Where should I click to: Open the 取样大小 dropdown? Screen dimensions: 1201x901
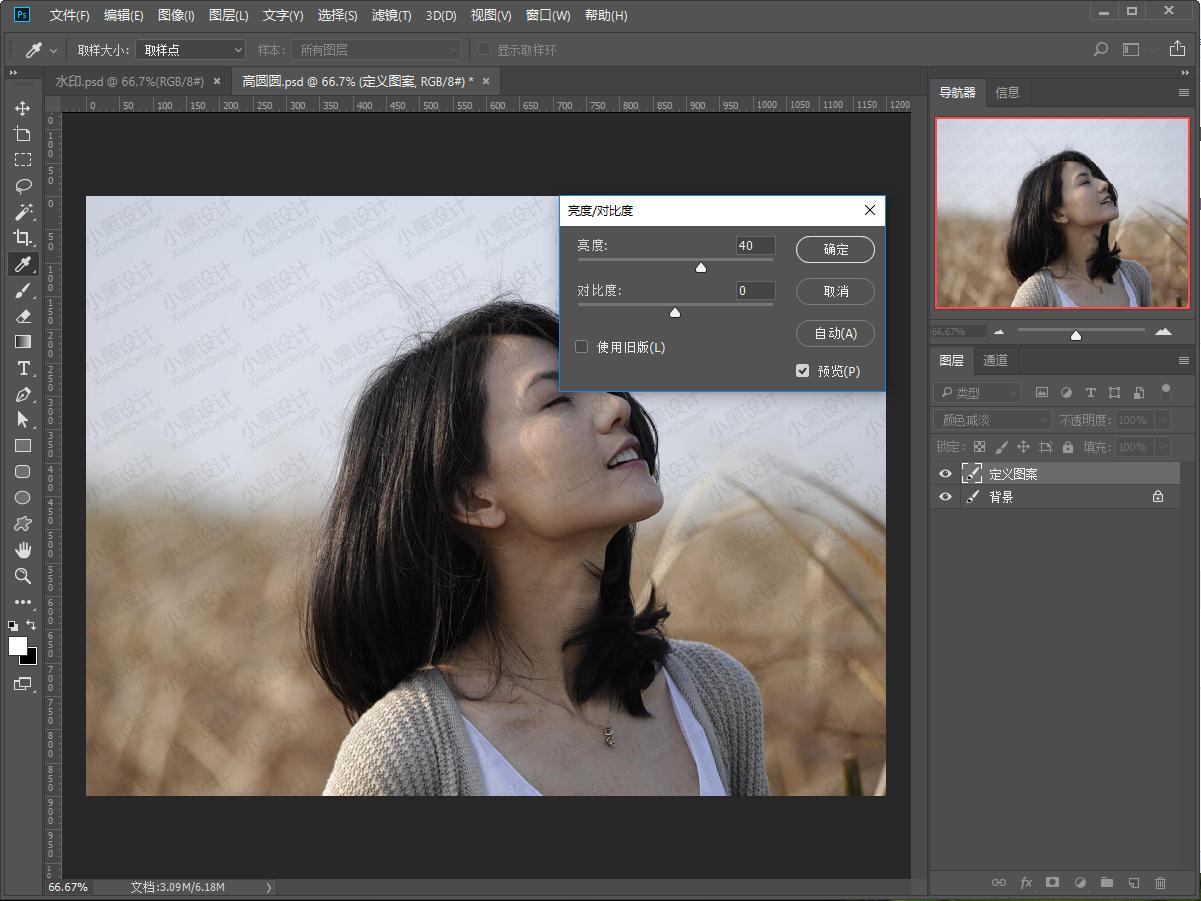point(190,50)
